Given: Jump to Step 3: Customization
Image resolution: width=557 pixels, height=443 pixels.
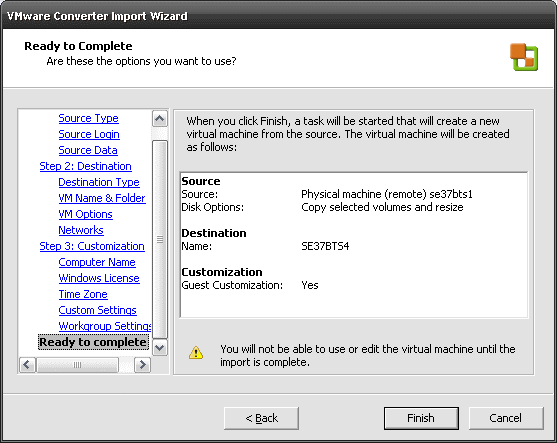Looking at the screenshot, I should pyautogui.click(x=92, y=246).
